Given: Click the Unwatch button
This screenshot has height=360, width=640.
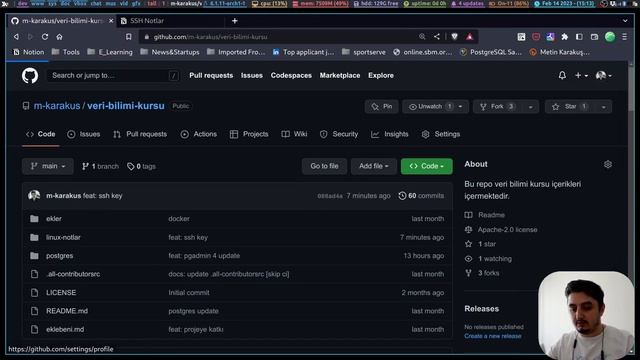Looking at the screenshot, I should coord(435,107).
